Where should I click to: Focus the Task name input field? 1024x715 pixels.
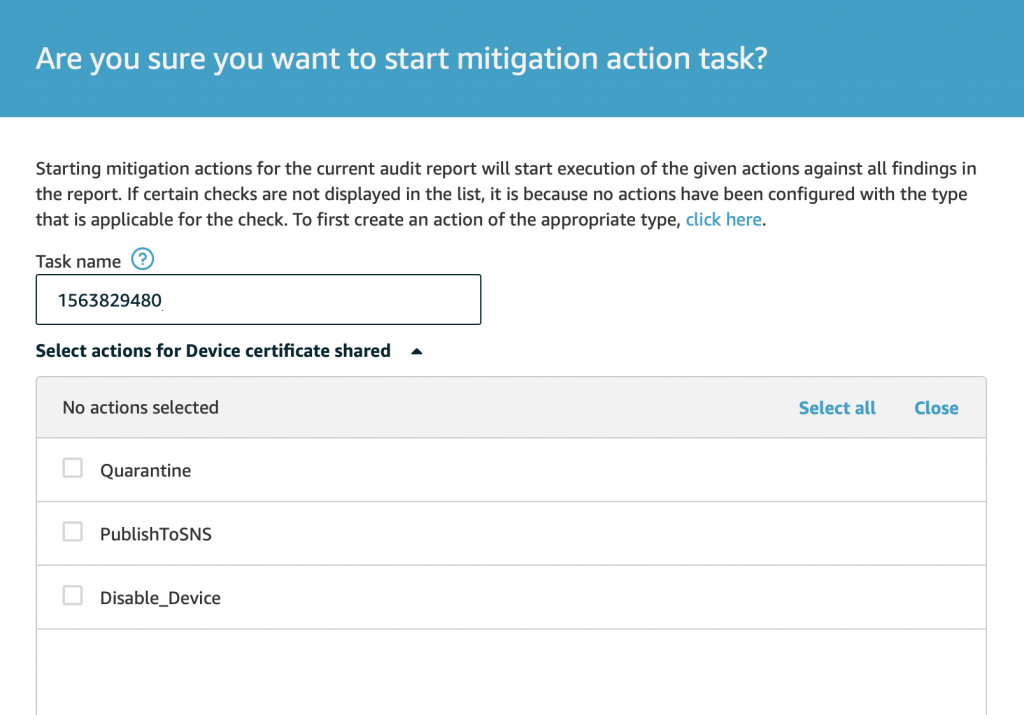300,300
